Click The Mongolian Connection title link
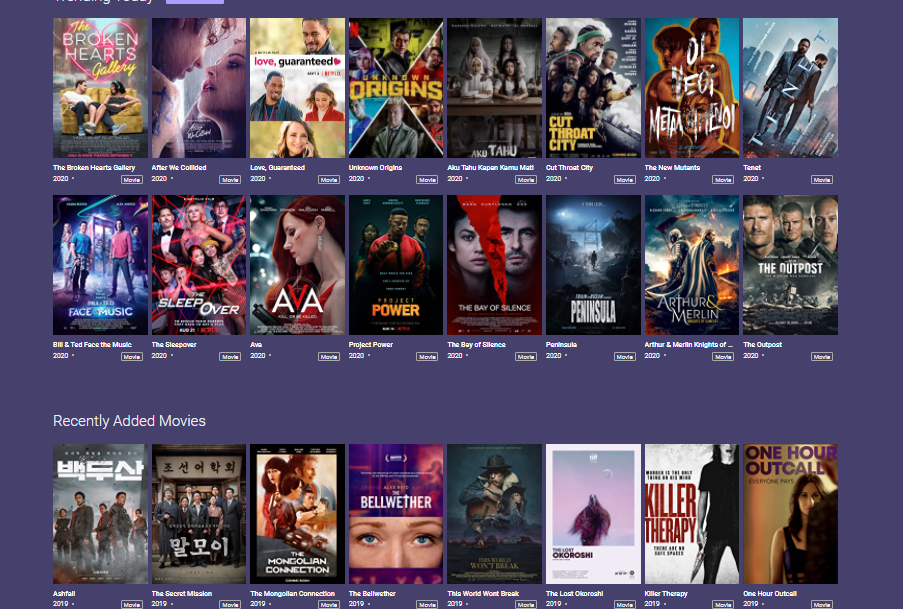 click(x=293, y=593)
